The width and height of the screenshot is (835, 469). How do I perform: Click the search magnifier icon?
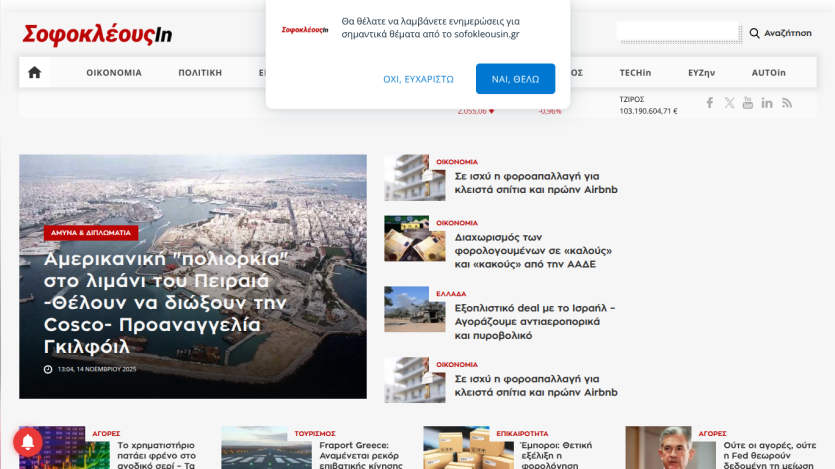coord(754,33)
